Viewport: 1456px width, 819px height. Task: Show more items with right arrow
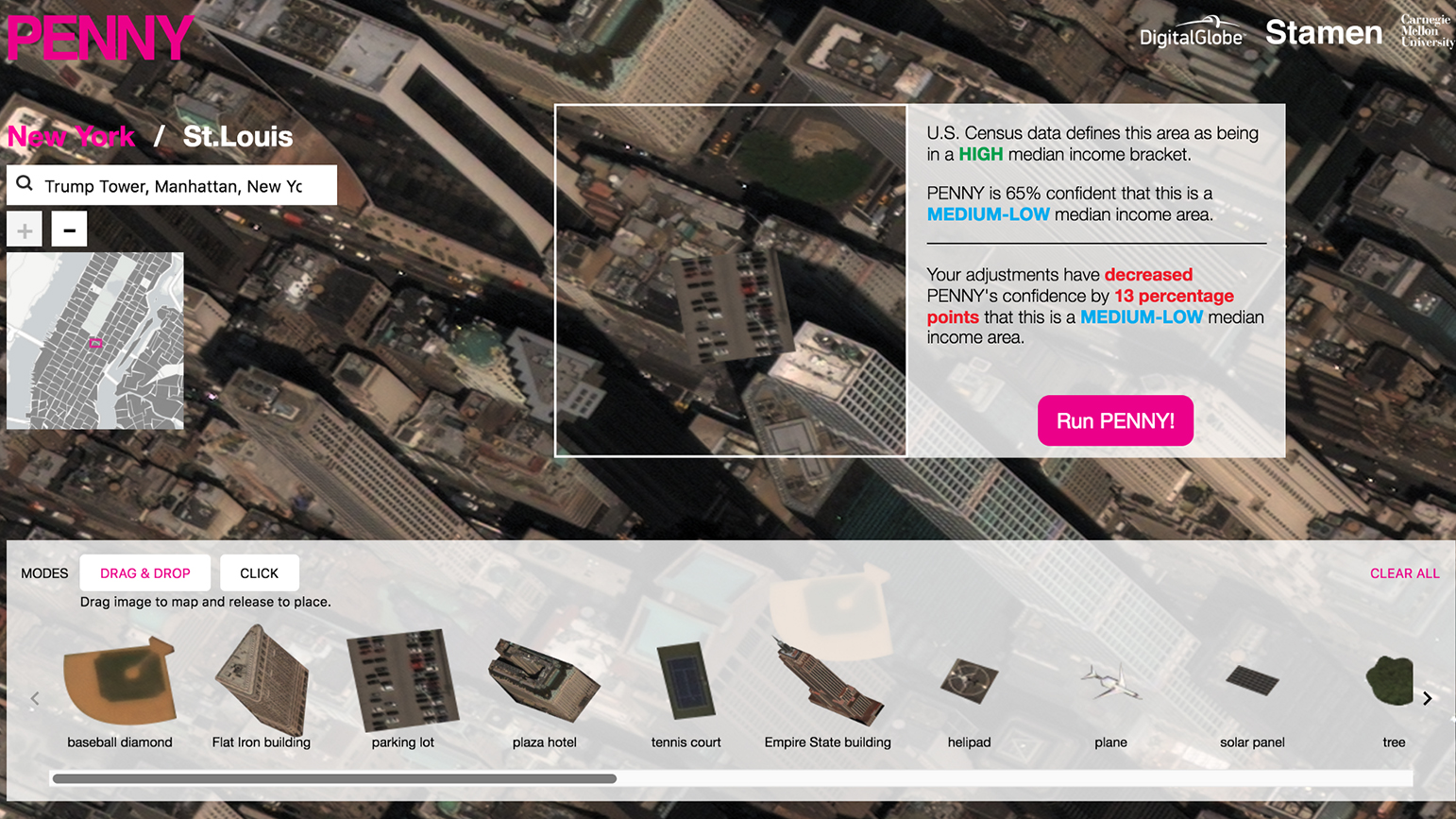1427,699
